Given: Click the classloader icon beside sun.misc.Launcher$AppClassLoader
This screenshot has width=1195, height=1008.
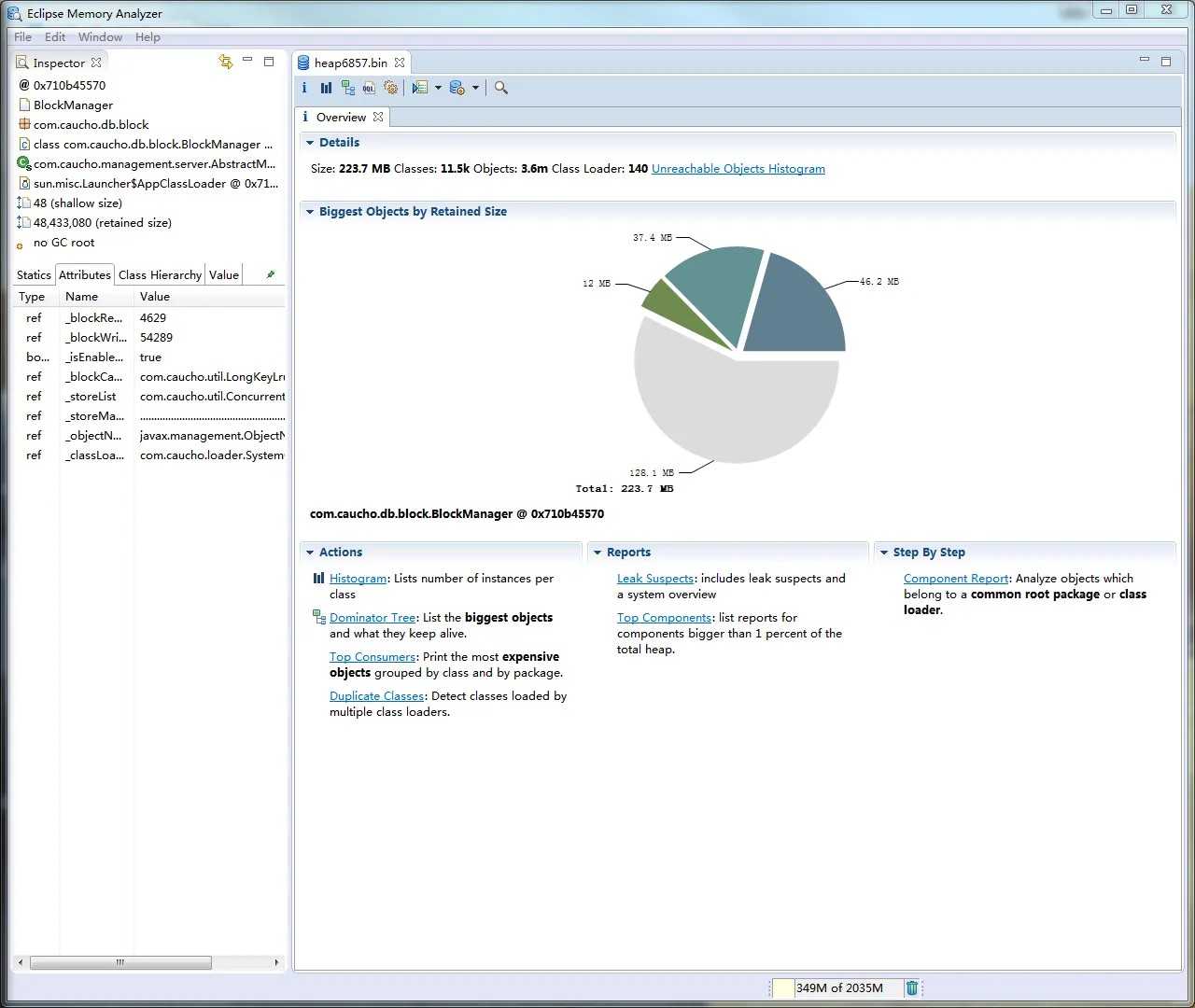Looking at the screenshot, I should pyautogui.click(x=24, y=183).
